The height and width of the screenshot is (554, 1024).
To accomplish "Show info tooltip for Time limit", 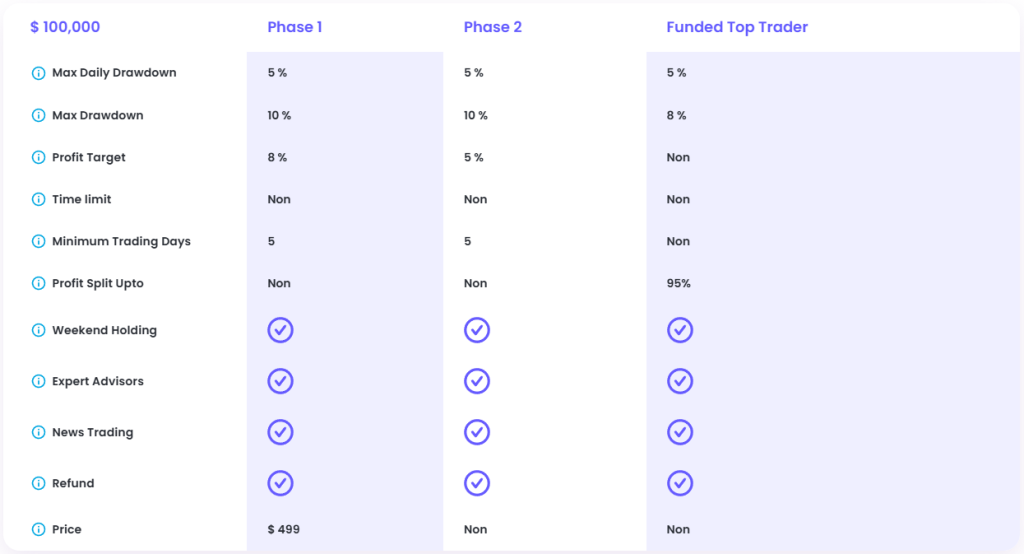I will click(x=39, y=199).
